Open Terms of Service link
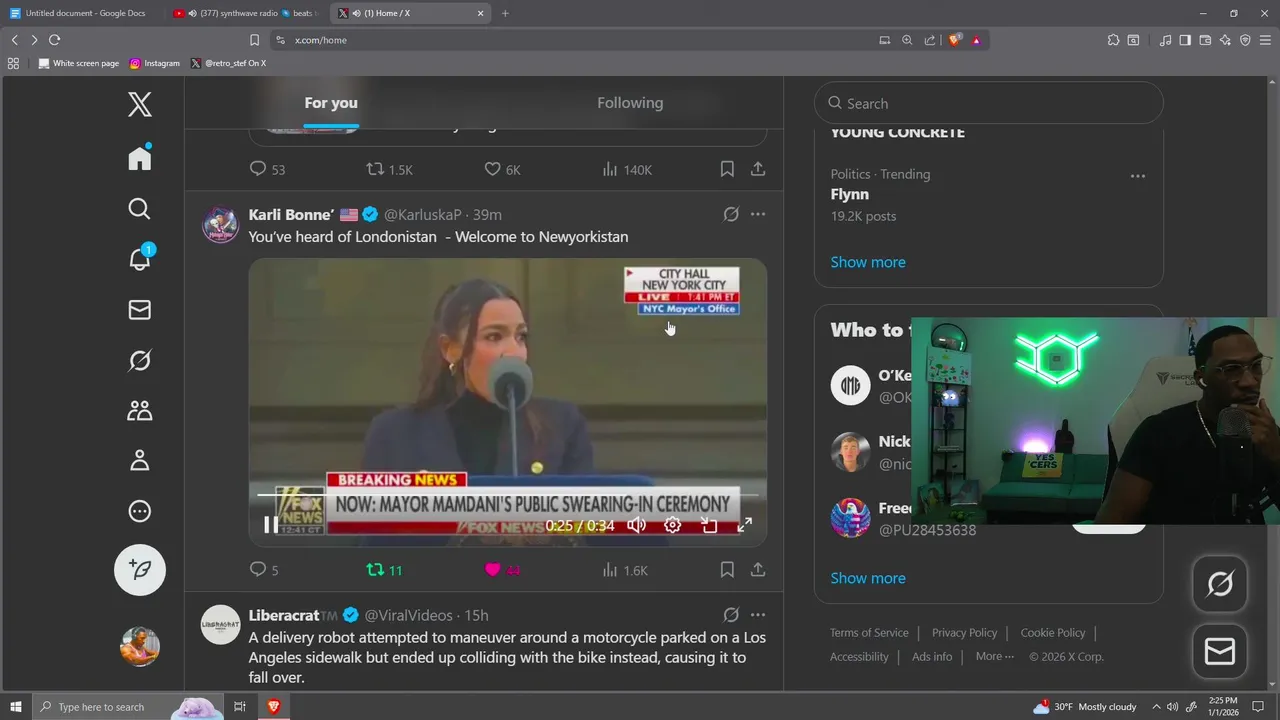Screen dimensions: 1280x720 tap(869, 632)
